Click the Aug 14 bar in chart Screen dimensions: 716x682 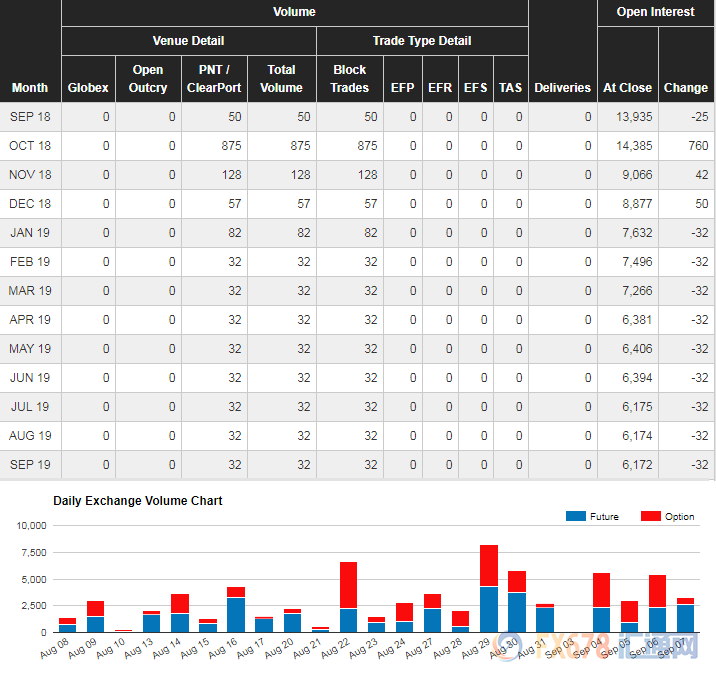180,613
